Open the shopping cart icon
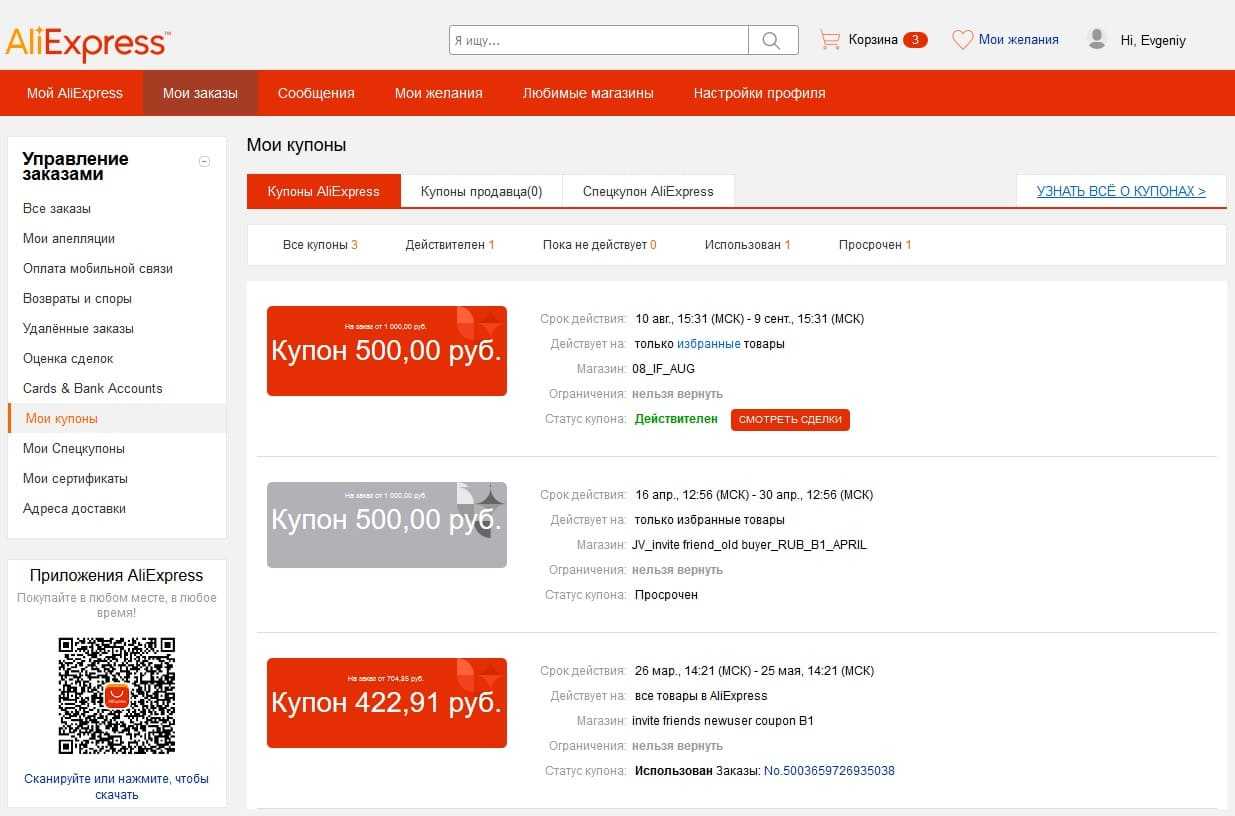Screen dimensions: 1235x816 click(829, 40)
